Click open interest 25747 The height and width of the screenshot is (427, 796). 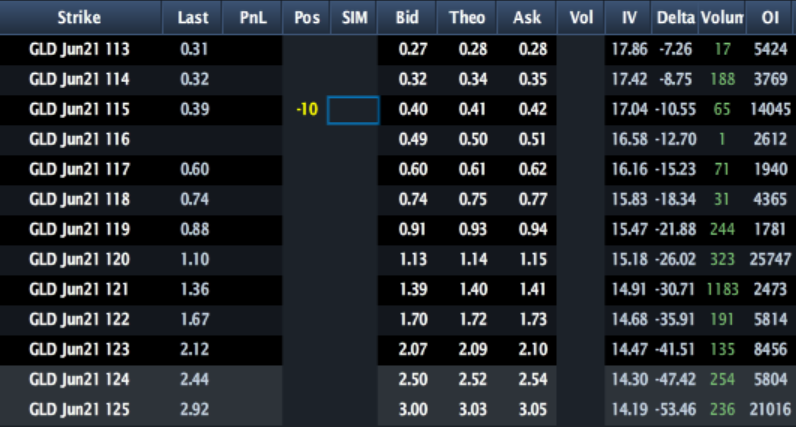click(x=770, y=259)
